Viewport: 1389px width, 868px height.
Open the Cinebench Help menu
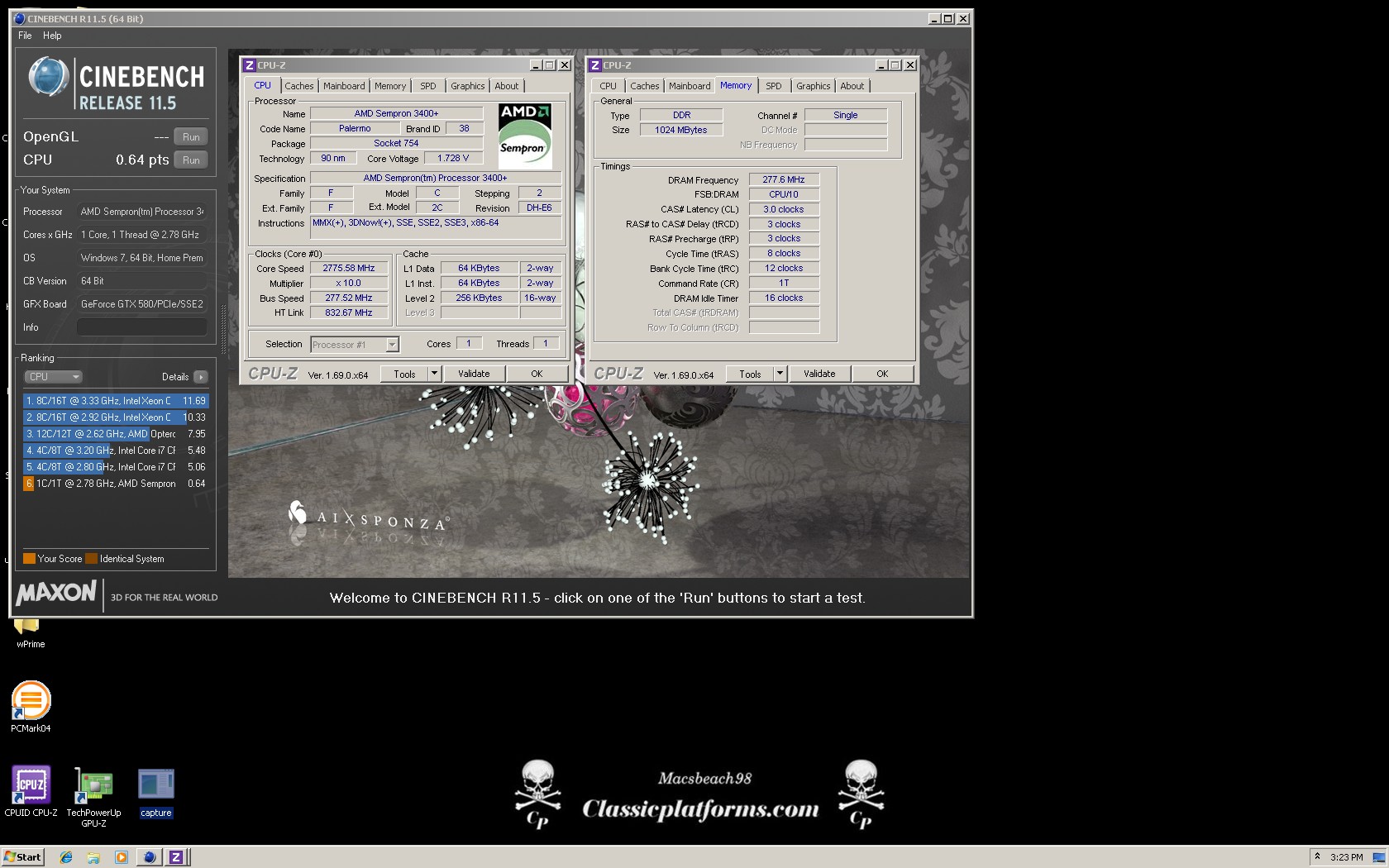tap(52, 36)
